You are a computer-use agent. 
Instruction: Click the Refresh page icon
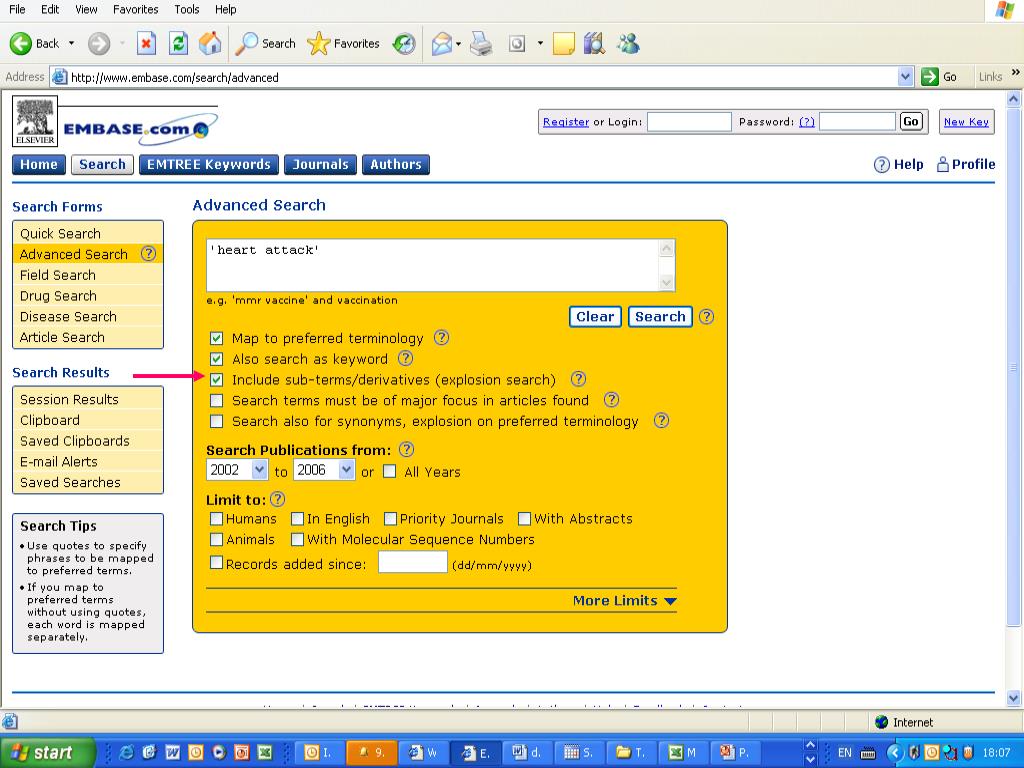click(178, 44)
